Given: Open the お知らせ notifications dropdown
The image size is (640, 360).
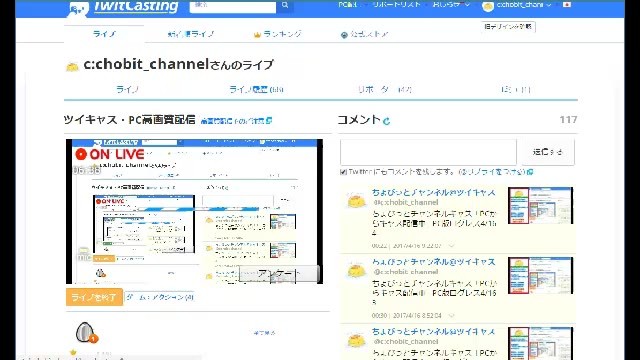Looking at the screenshot, I should click(451, 5).
